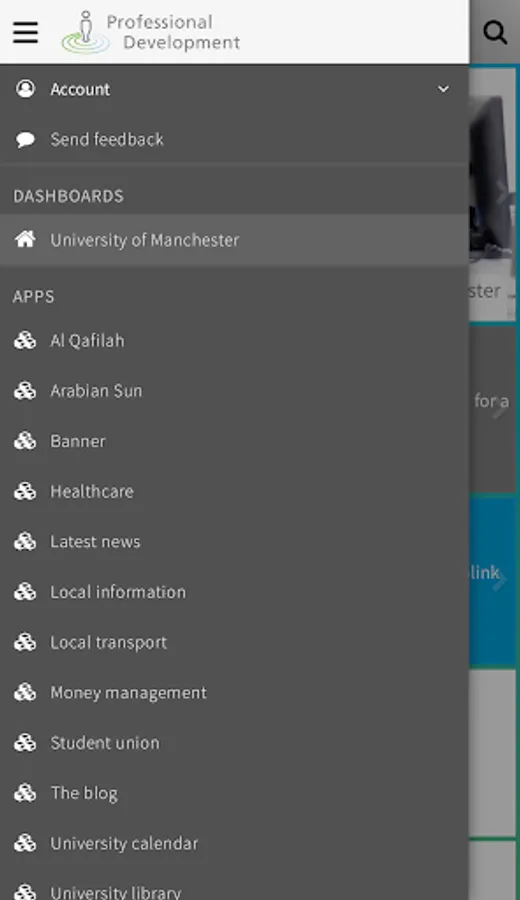
Task: Open the Healthcare app
Action: [234, 491]
